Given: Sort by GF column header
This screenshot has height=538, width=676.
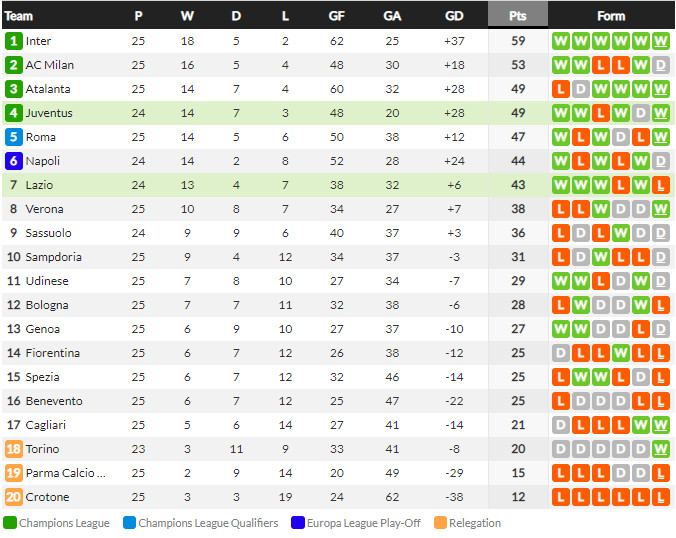Looking at the screenshot, I should (337, 16).
